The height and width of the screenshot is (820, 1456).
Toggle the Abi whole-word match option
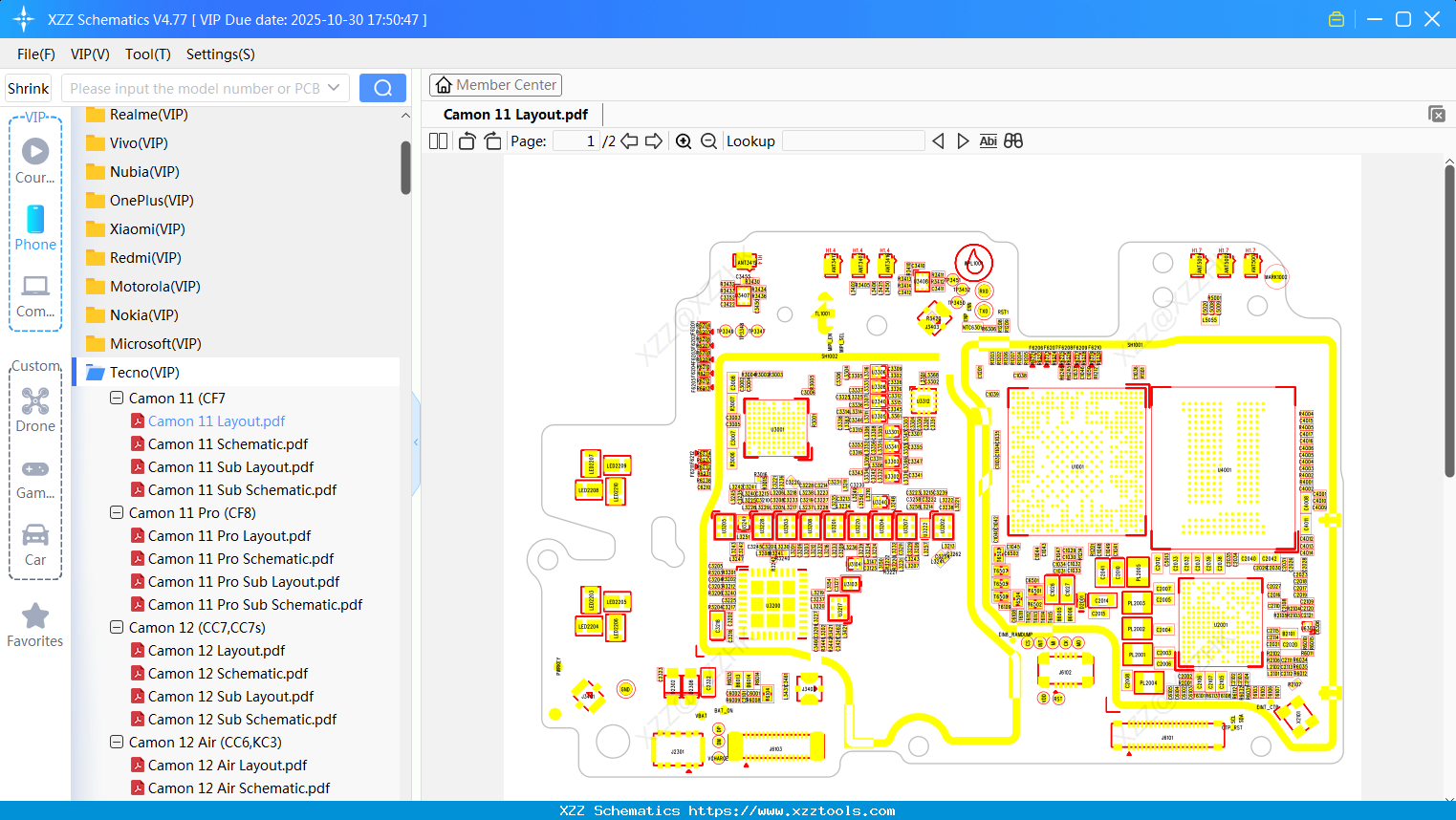(988, 140)
